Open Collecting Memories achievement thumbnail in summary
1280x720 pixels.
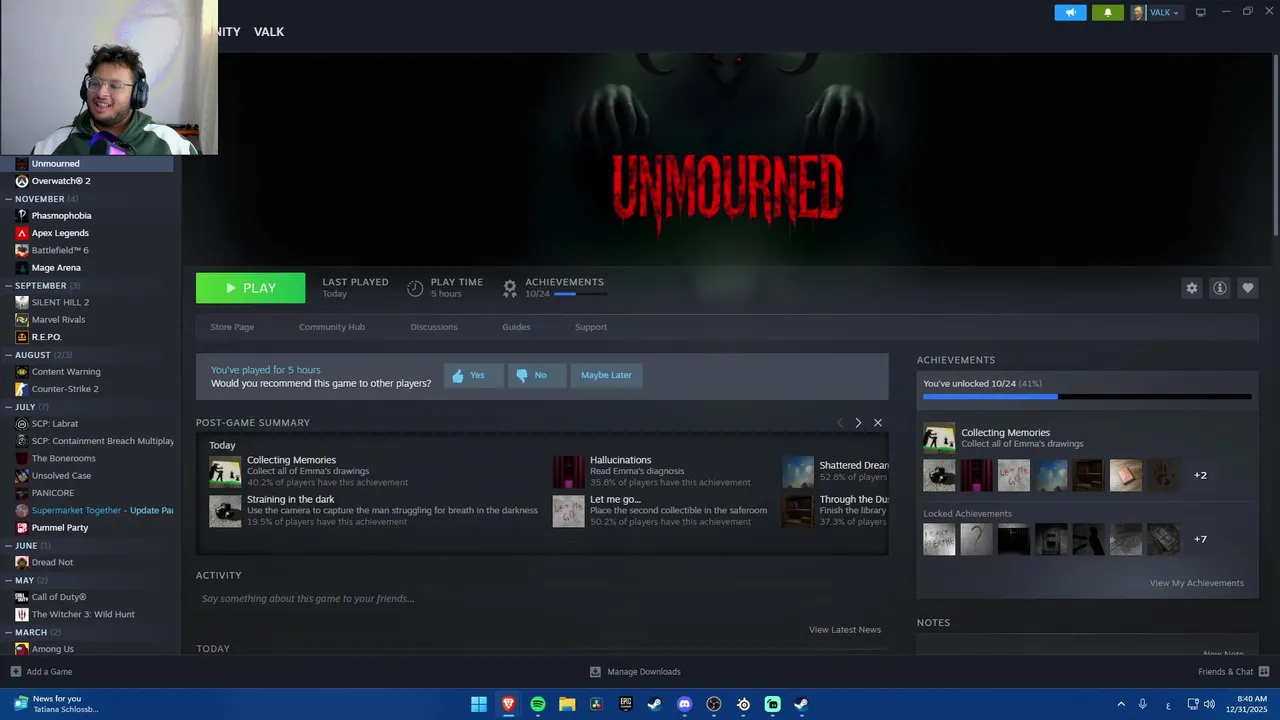coord(225,472)
